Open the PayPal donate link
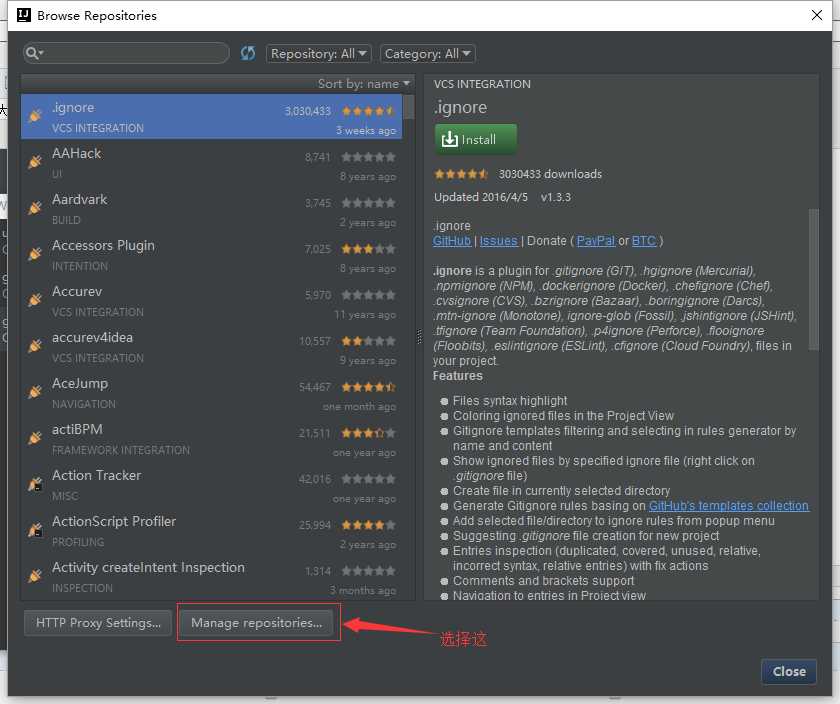The image size is (840, 704). (x=596, y=241)
